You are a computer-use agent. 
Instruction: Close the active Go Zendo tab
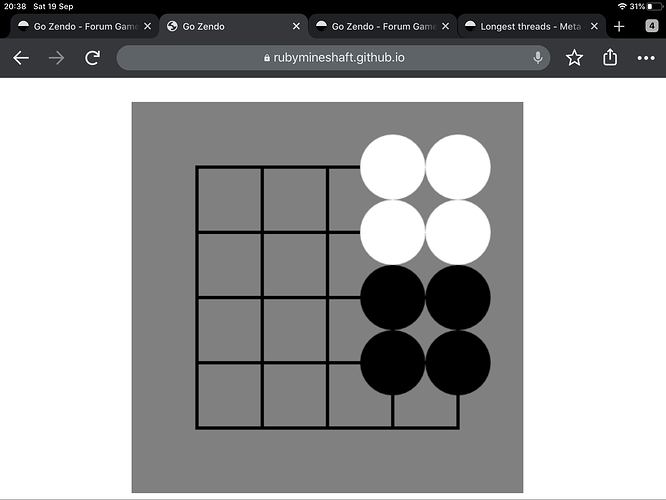point(296,26)
